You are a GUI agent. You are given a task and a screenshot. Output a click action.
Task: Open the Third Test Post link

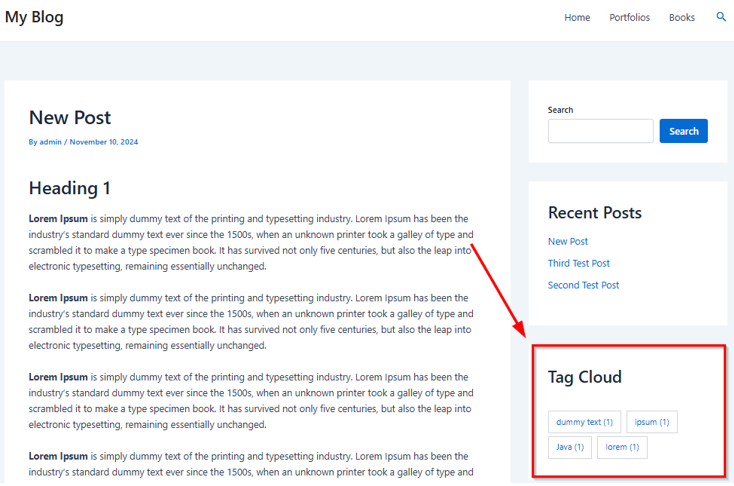(x=578, y=263)
